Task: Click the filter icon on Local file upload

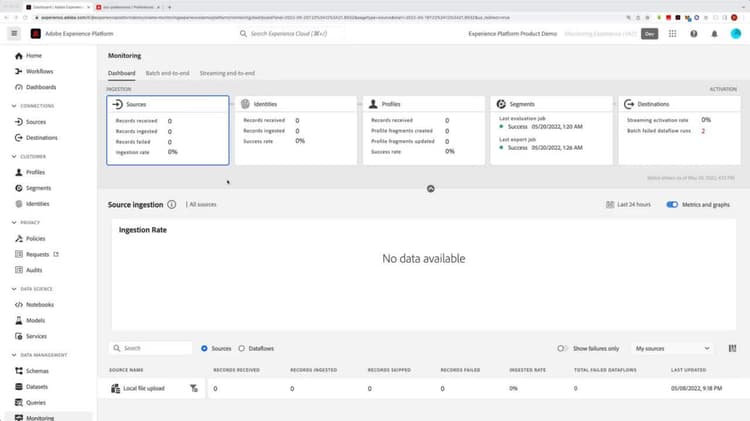Action: coord(194,388)
